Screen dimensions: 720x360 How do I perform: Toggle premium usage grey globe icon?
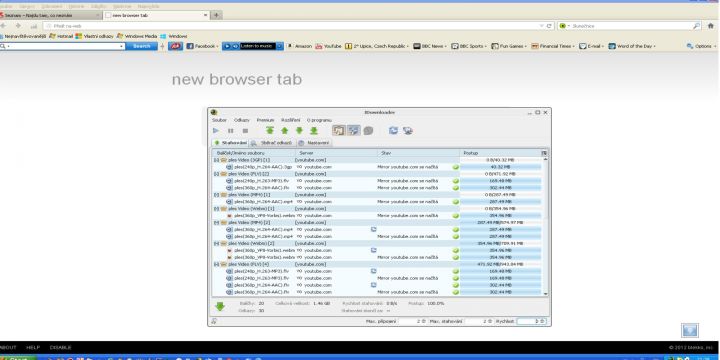click(x=368, y=131)
